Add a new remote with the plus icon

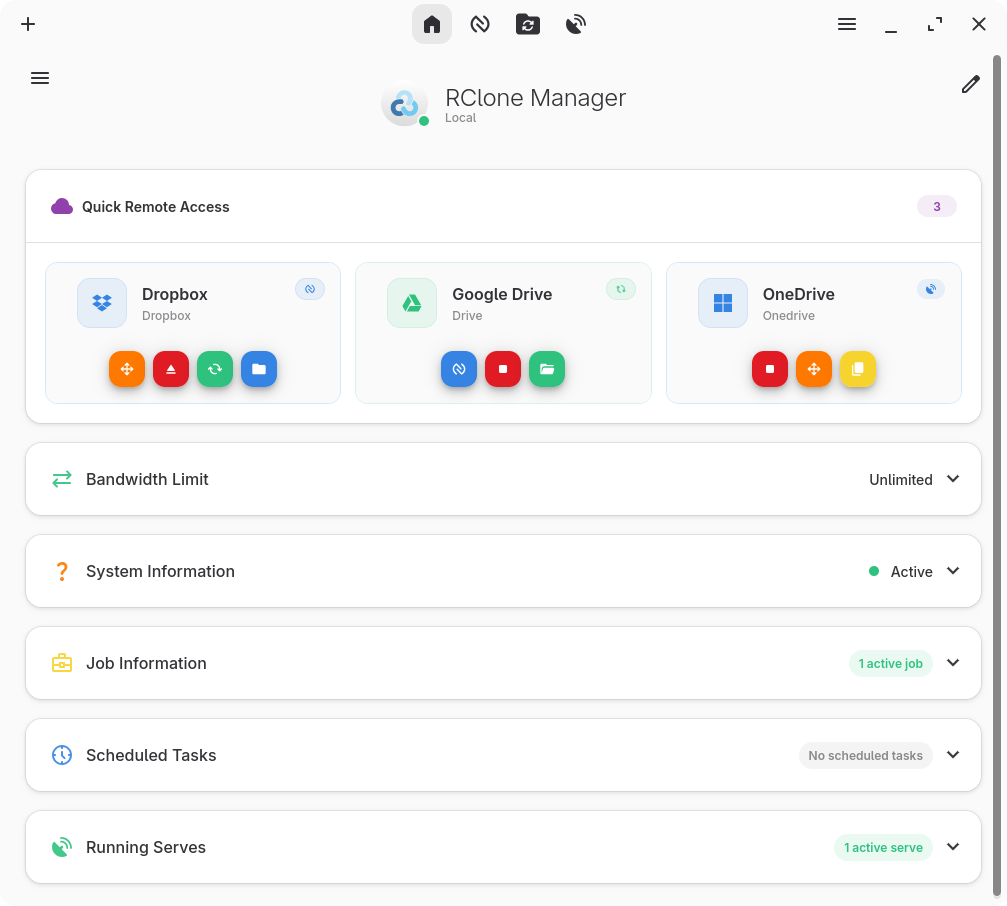tap(28, 24)
